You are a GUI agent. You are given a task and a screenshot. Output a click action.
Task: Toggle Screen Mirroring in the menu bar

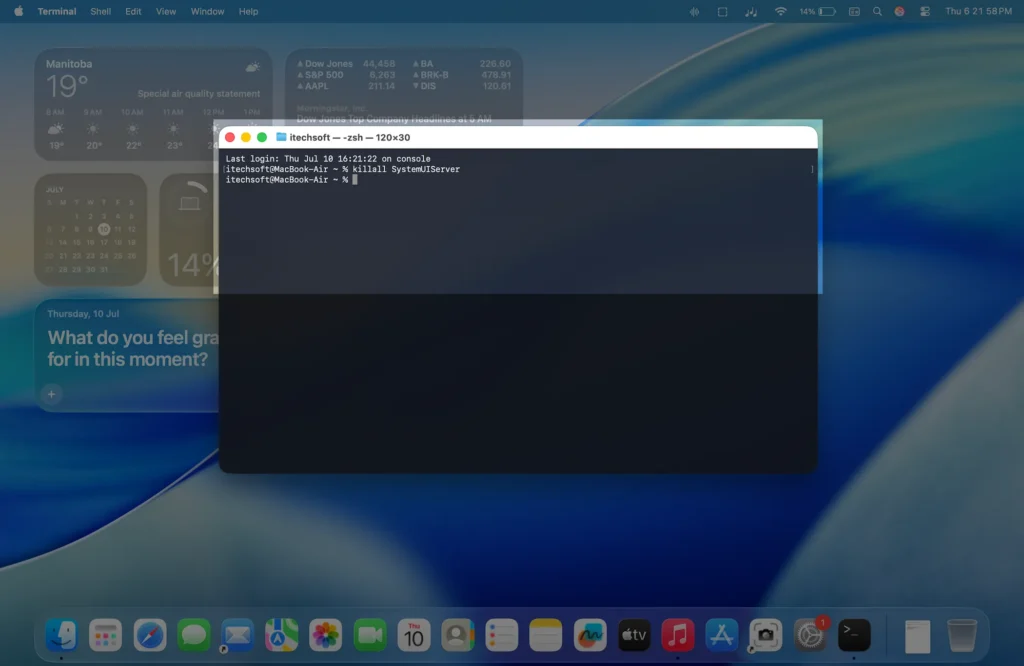click(x=721, y=11)
